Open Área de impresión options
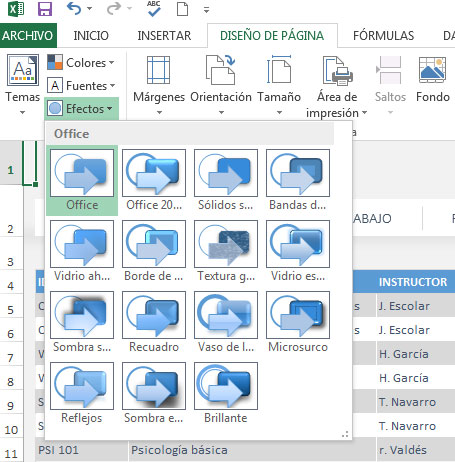This screenshot has height=462, width=455. [x=337, y=87]
